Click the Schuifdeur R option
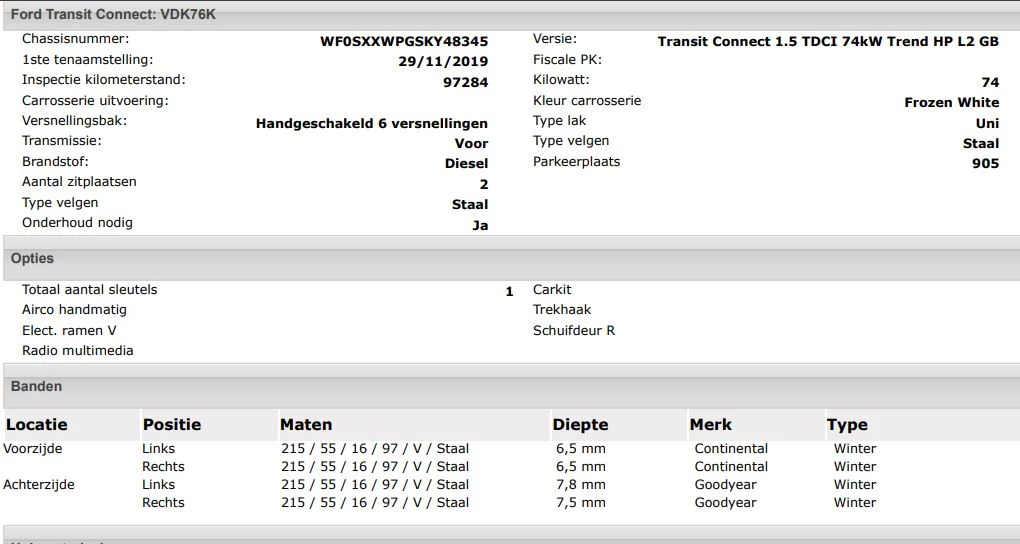The height and width of the screenshot is (544, 1020). (x=574, y=330)
